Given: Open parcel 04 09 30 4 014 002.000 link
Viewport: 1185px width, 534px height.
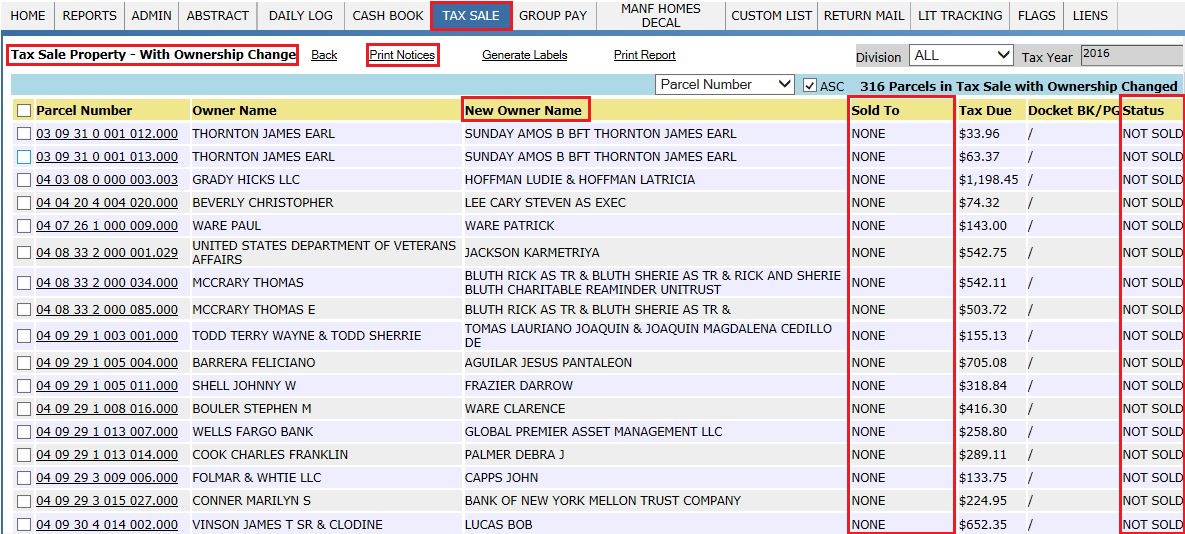Looking at the screenshot, I should click(x=107, y=525).
